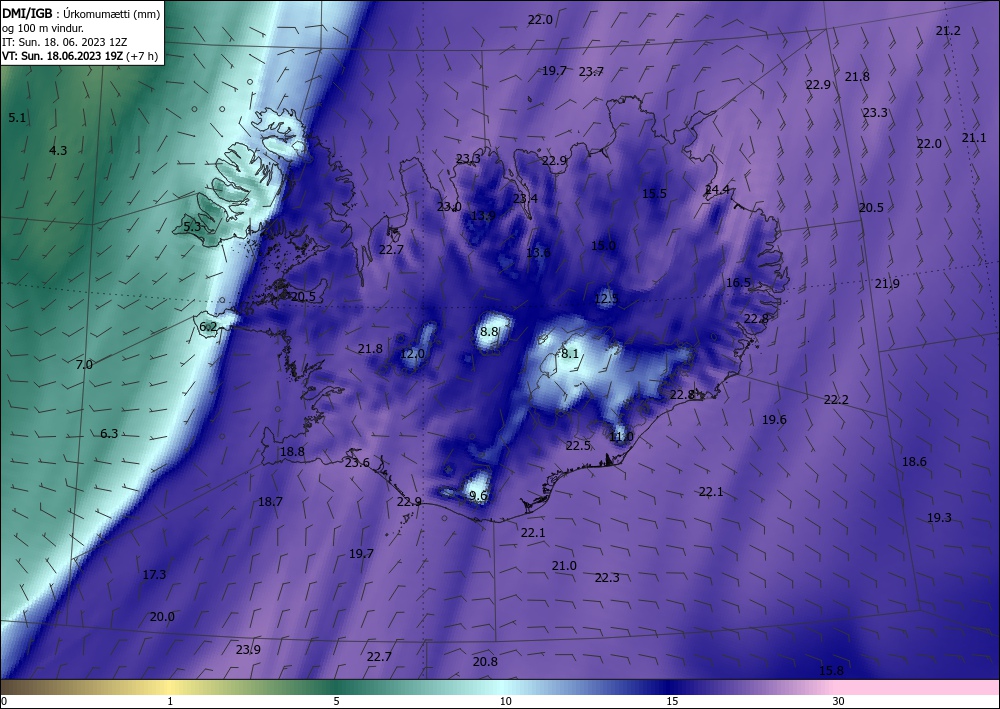Click the map value 21.0
The width and height of the screenshot is (1000, 709).
click(x=564, y=566)
